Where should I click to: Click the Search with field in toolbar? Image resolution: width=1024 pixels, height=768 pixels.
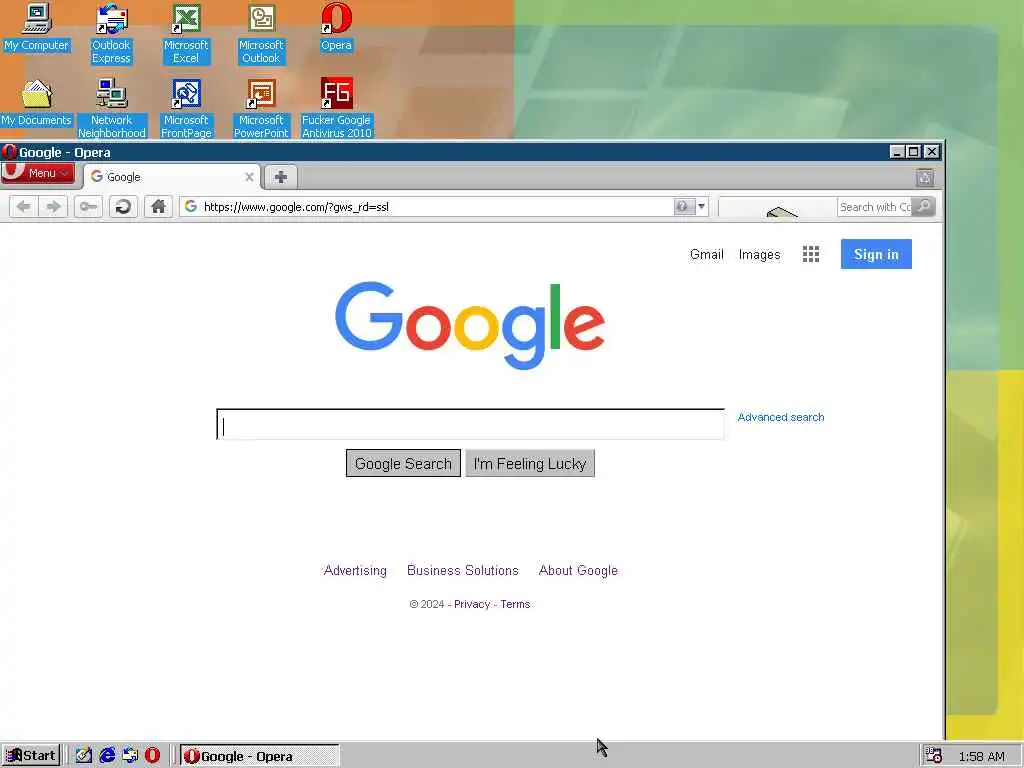coord(874,207)
